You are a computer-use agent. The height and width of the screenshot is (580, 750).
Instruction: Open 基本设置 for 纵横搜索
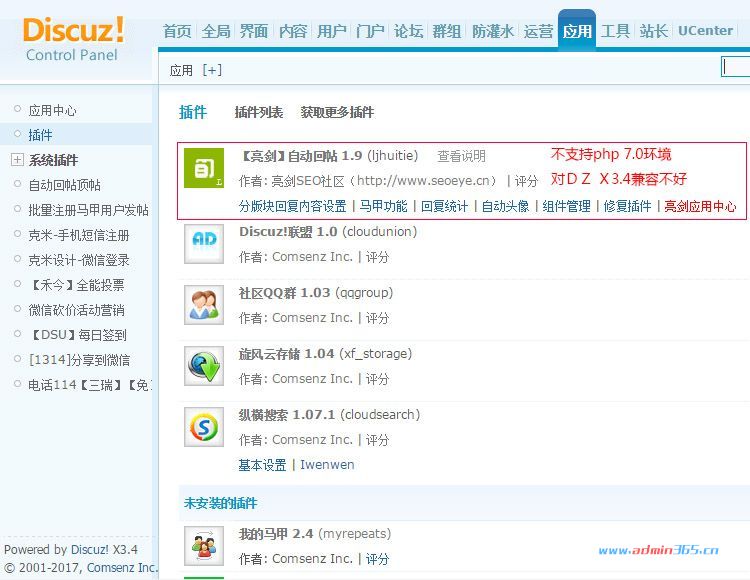coord(263,465)
